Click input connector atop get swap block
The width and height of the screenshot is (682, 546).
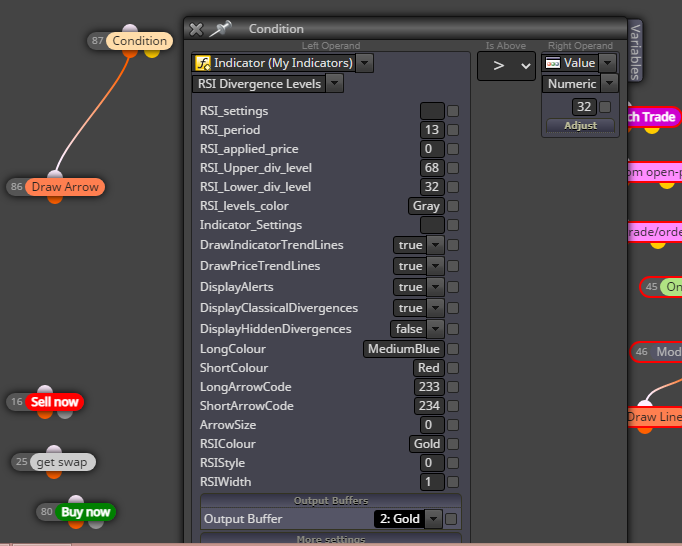click(54, 449)
